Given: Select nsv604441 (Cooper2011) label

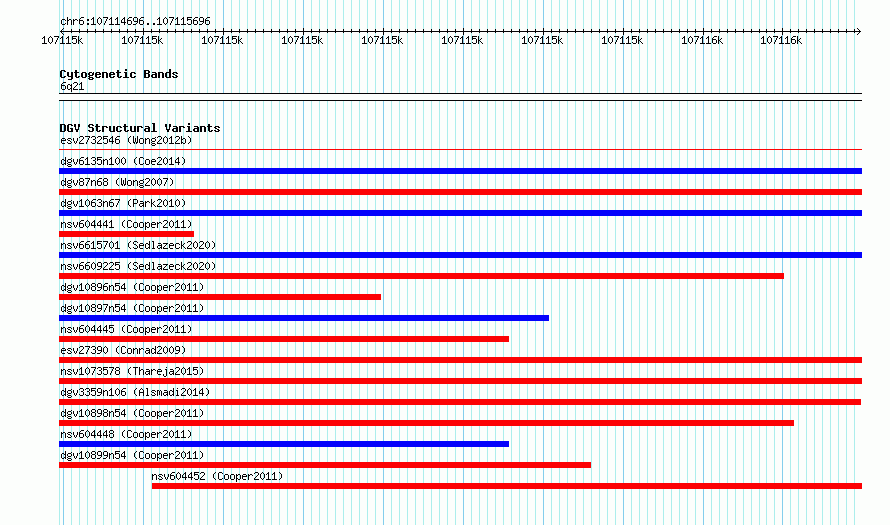Looking at the screenshot, I should point(126,224).
